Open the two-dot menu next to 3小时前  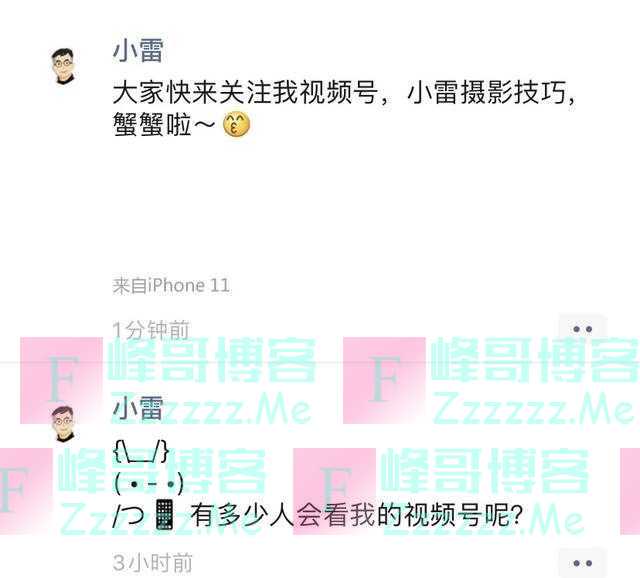[582, 563]
